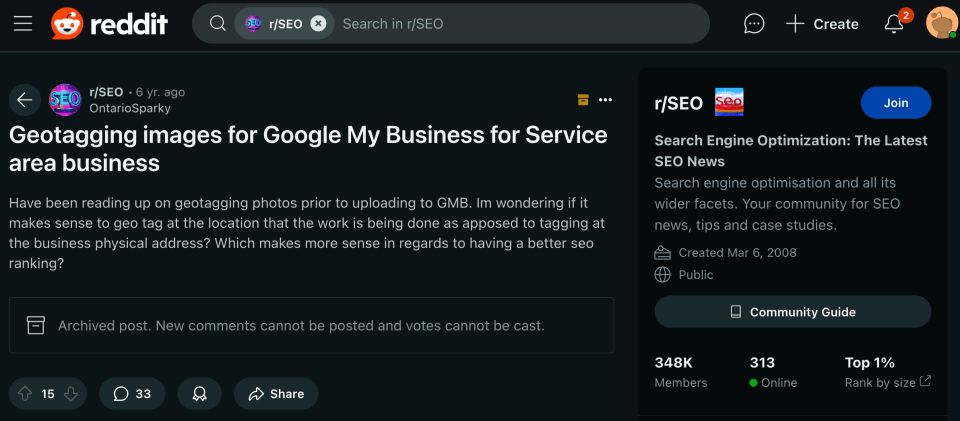960x421 pixels.
Task: Click r/SEO heading in sidebar
Action: coord(678,103)
